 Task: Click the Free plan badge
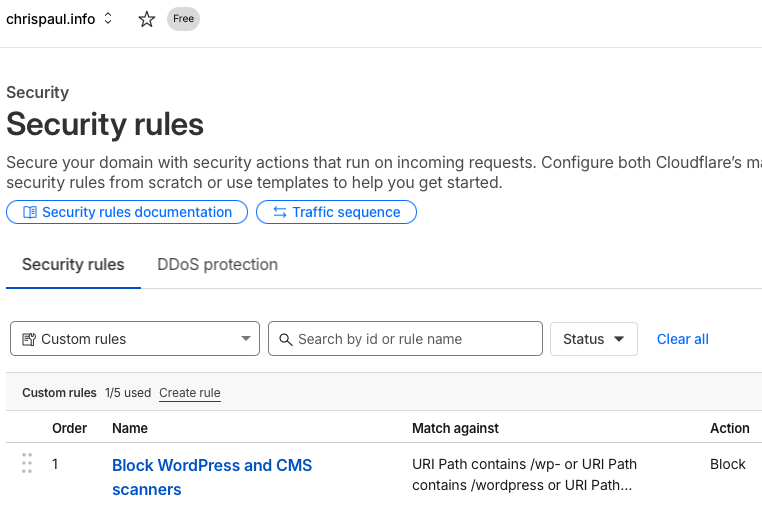point(183,19)
